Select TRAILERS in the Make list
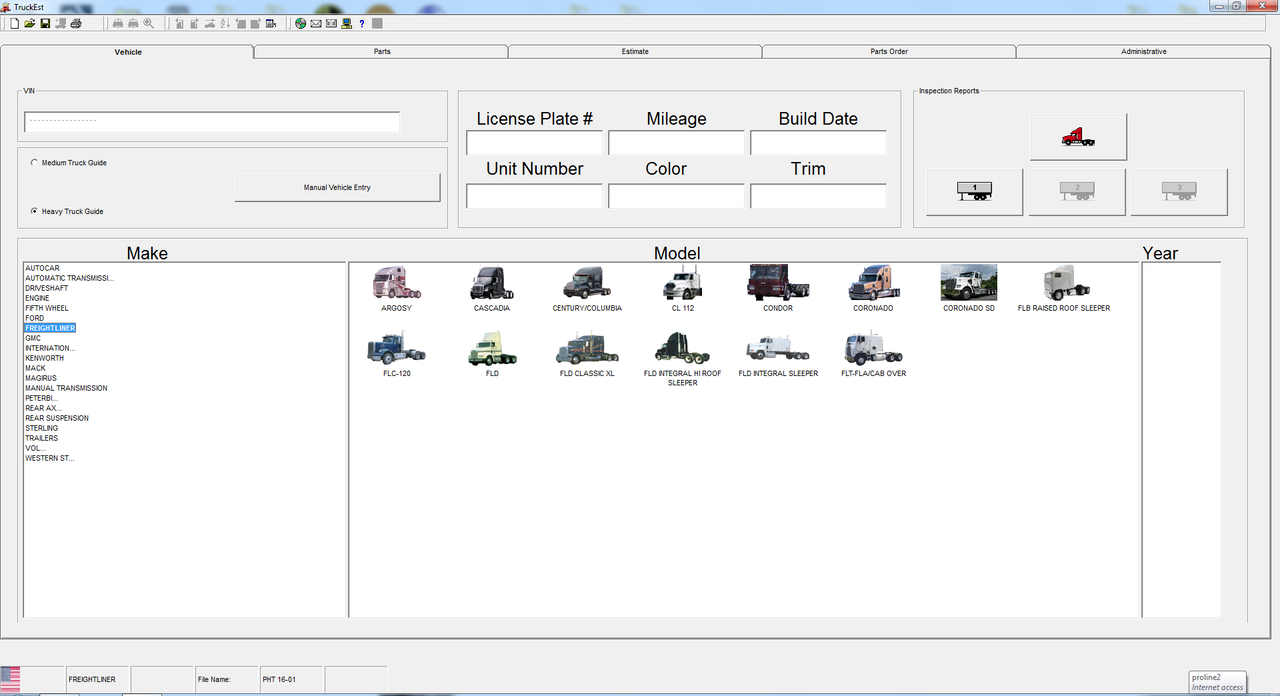Viewport: 1280px width, 696px height. pyautogui.click(x=41, y=438)
